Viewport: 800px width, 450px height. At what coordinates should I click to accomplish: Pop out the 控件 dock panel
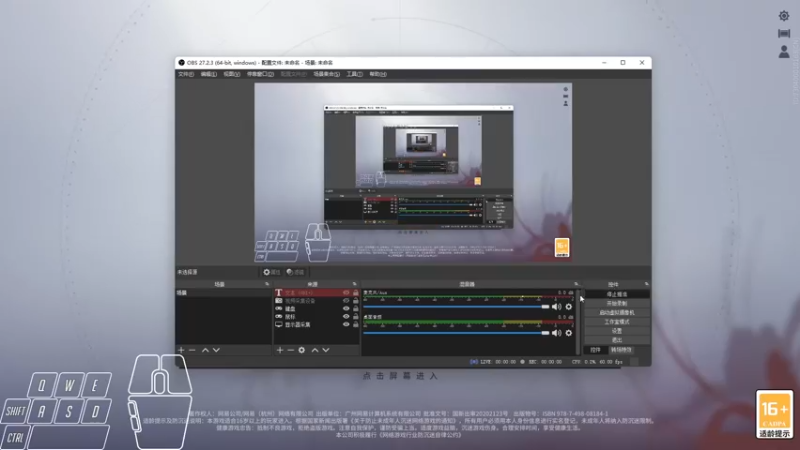click(x=646, y=284)
